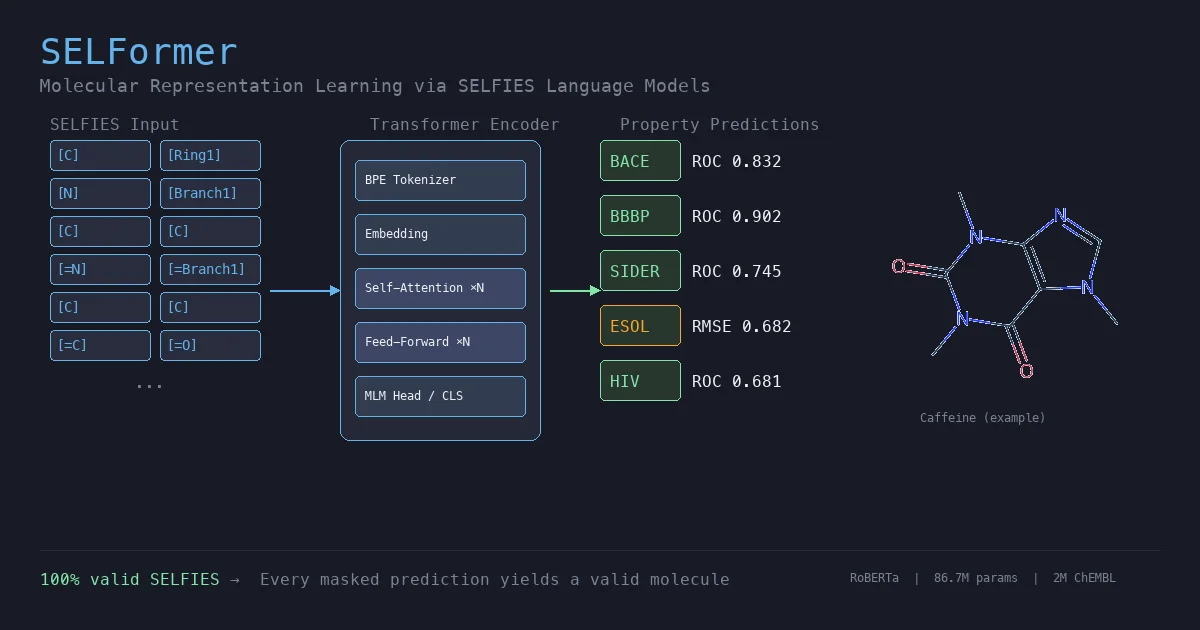Select the Embedding layer block
The width and height of the screenshot is (1200, 630).
coord(440,234)
